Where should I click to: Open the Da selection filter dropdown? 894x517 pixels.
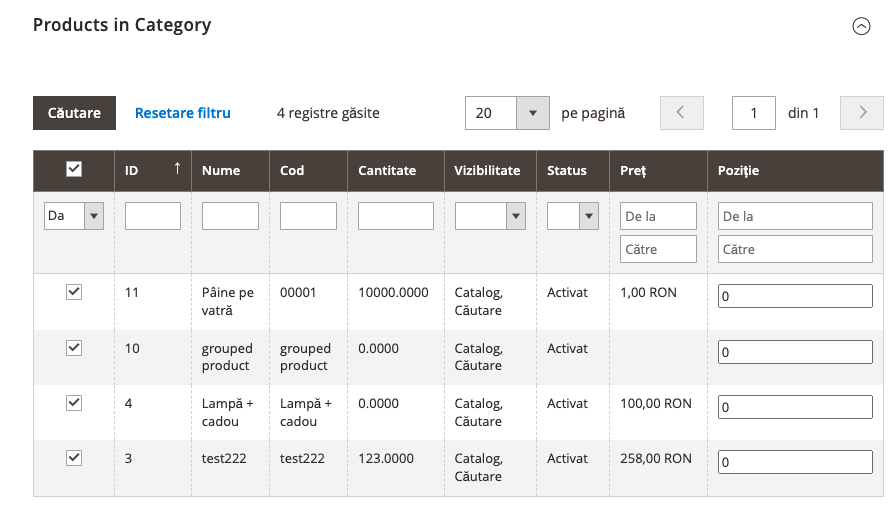(74, 216)
